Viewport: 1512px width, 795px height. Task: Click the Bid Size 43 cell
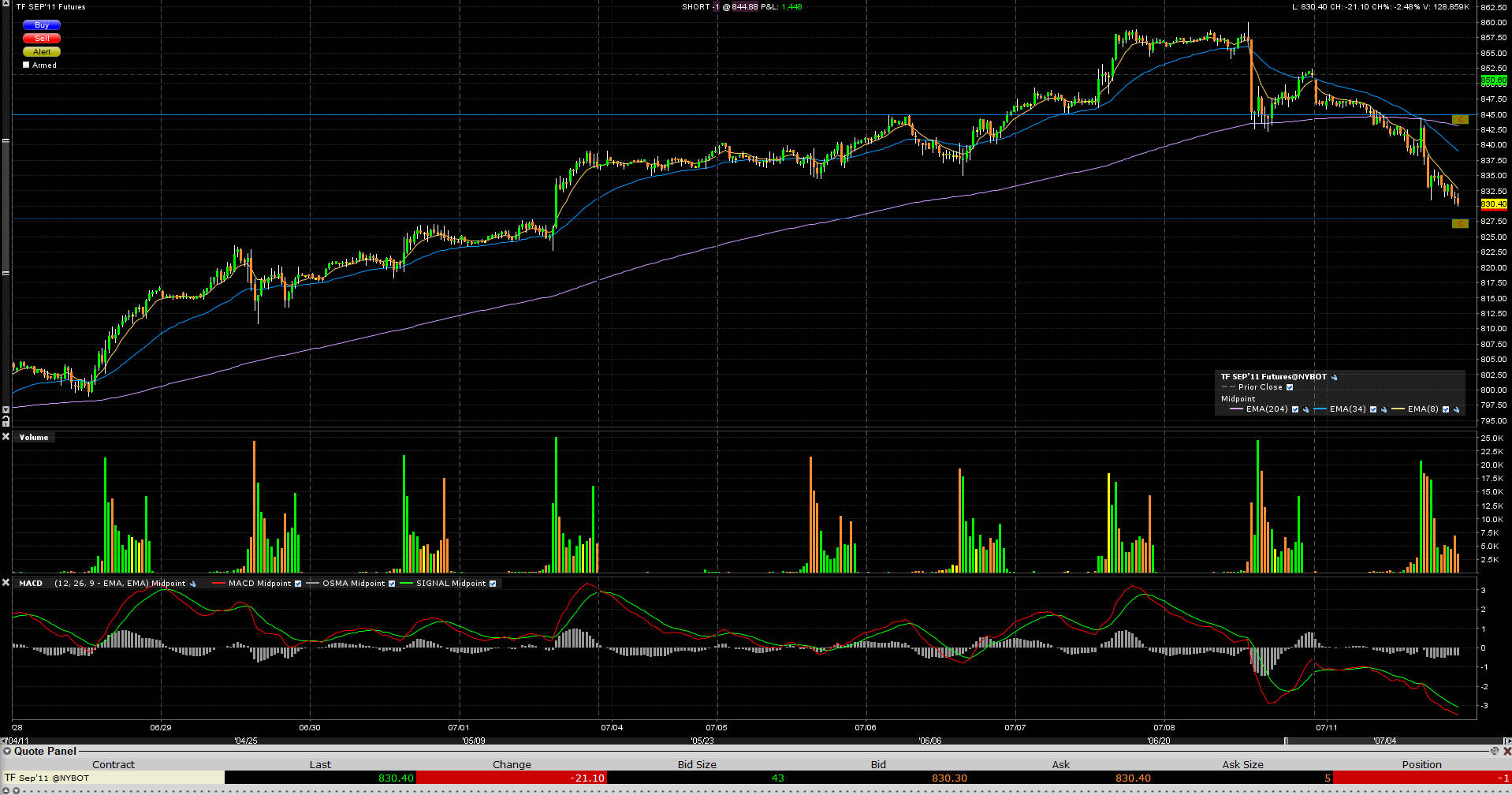coord(697,778)
